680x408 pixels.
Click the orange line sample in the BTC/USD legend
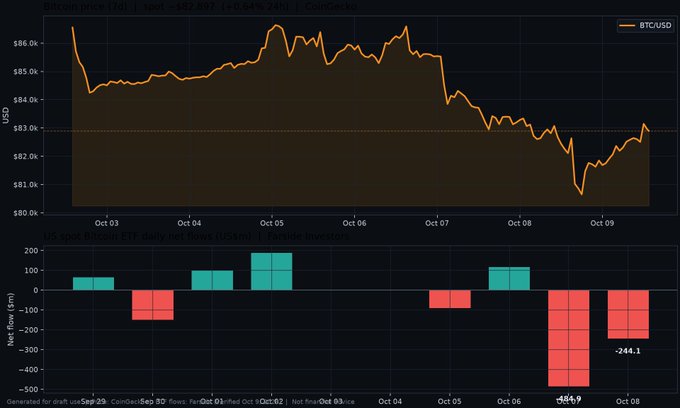627,26
